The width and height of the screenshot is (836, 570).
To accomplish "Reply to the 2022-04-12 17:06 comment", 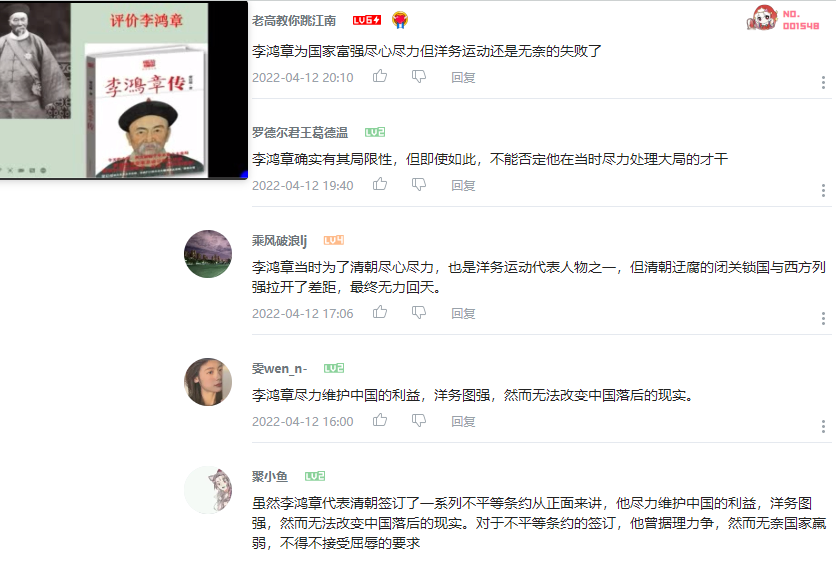I will (463, 314).
